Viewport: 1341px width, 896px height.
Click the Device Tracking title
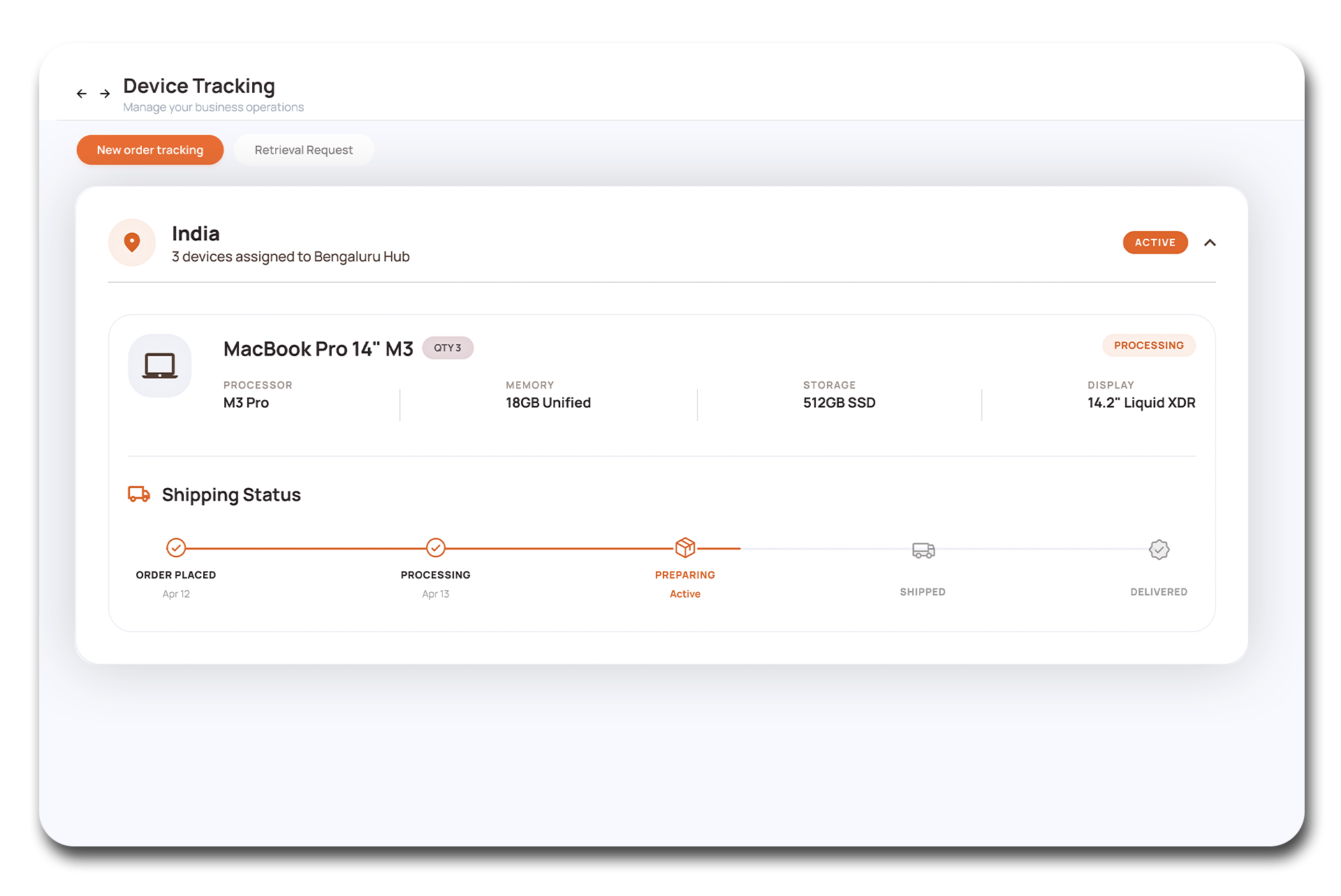pos(199,86)
